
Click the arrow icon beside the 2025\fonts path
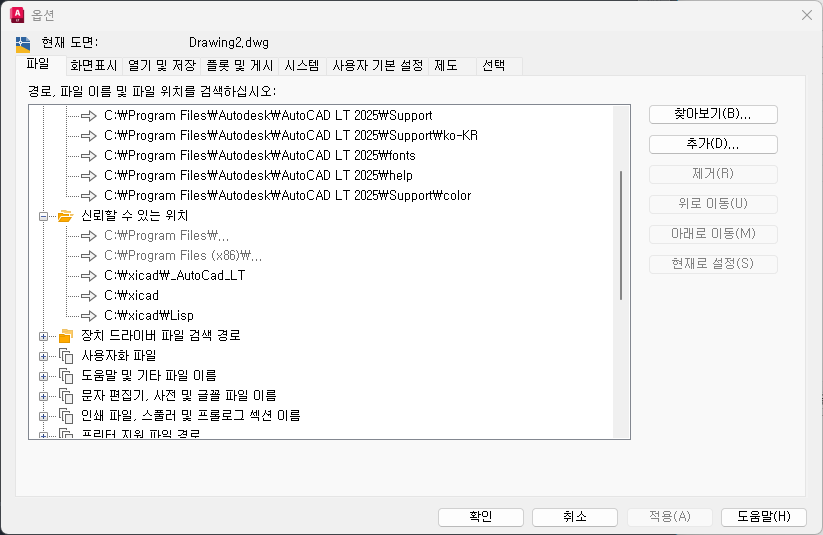[x=89, y=156]
